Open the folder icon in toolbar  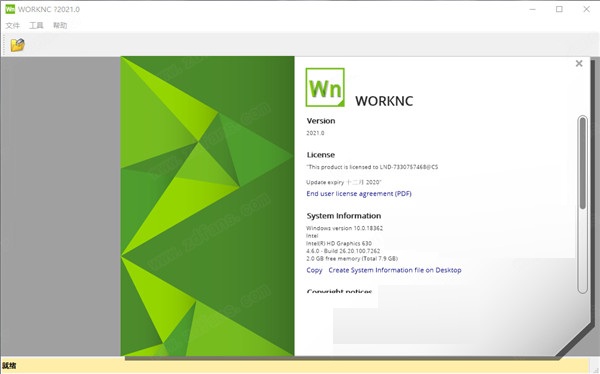[18, 45]
